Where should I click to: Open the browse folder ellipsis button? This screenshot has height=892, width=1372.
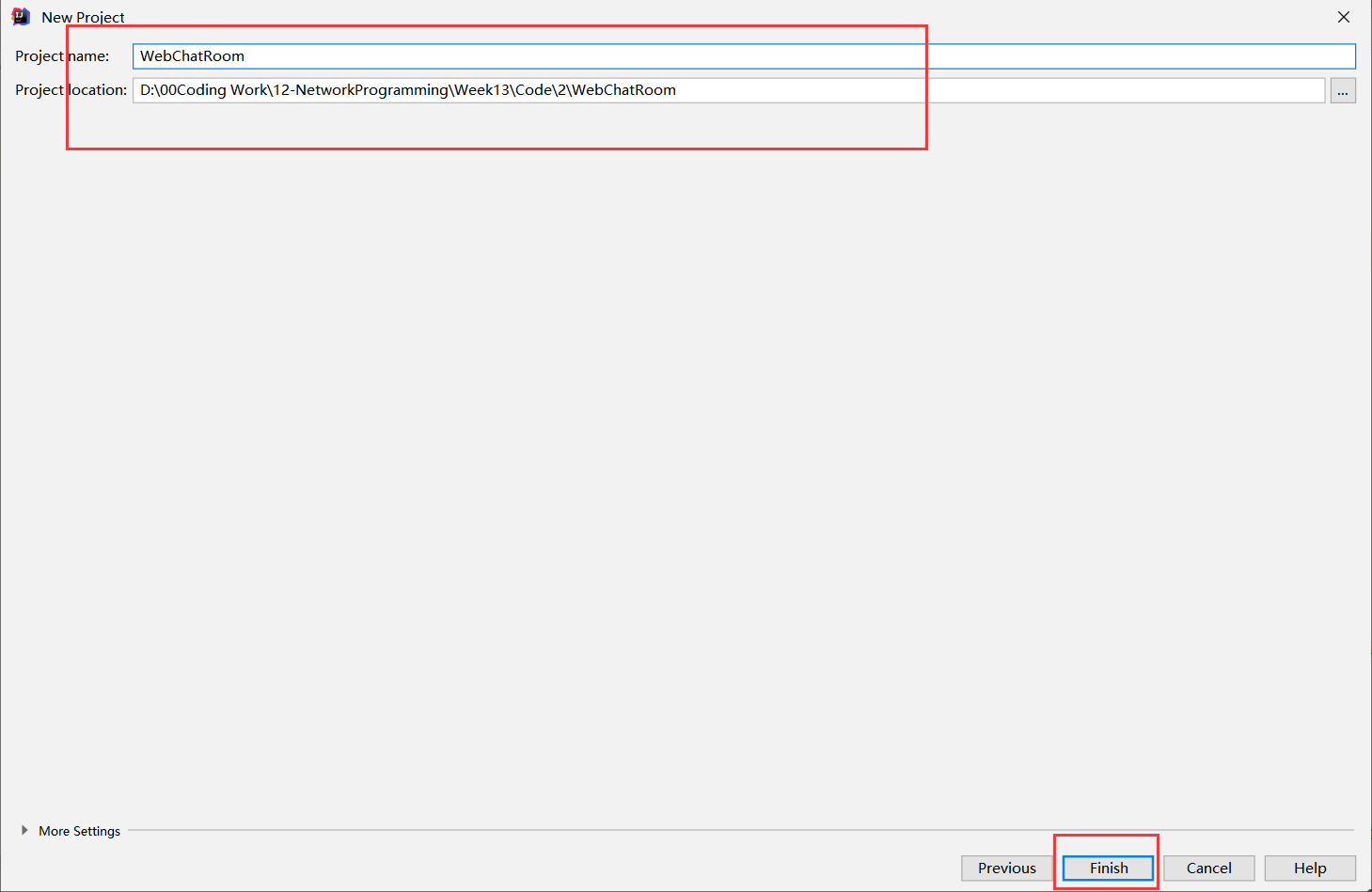click(1343, 90)
